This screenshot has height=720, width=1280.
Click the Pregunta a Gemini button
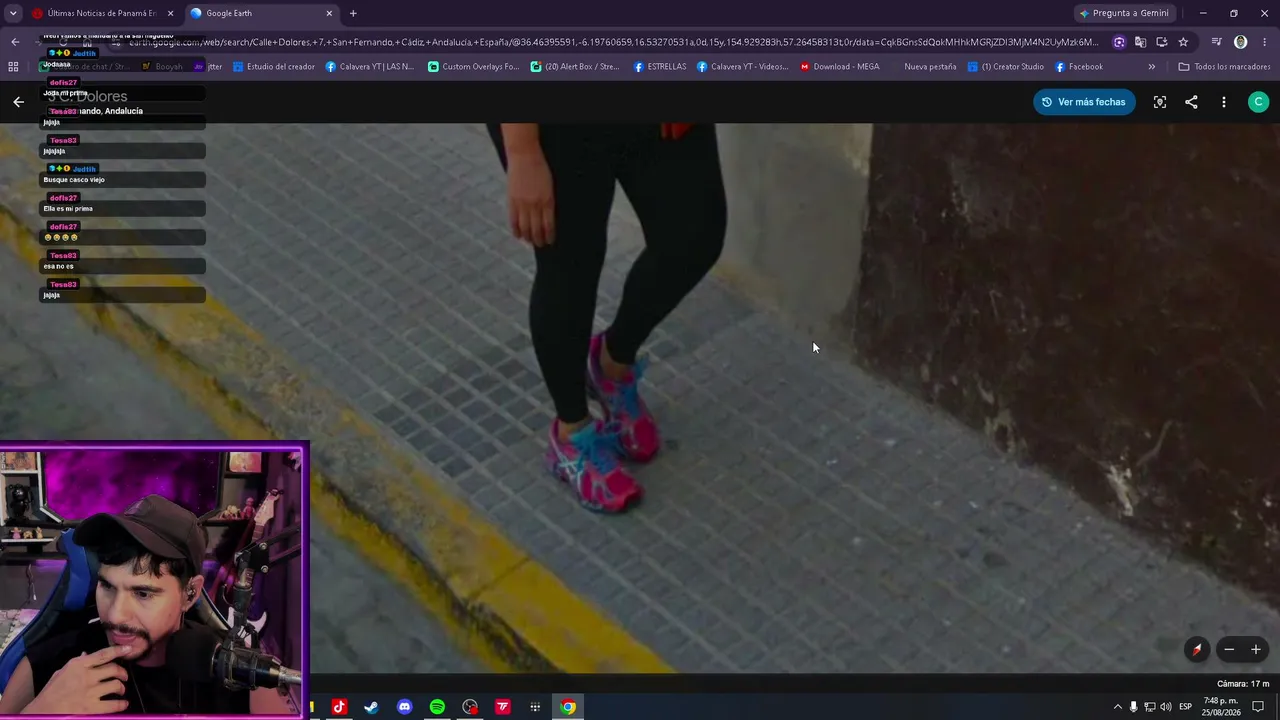tap(1124, 13)
